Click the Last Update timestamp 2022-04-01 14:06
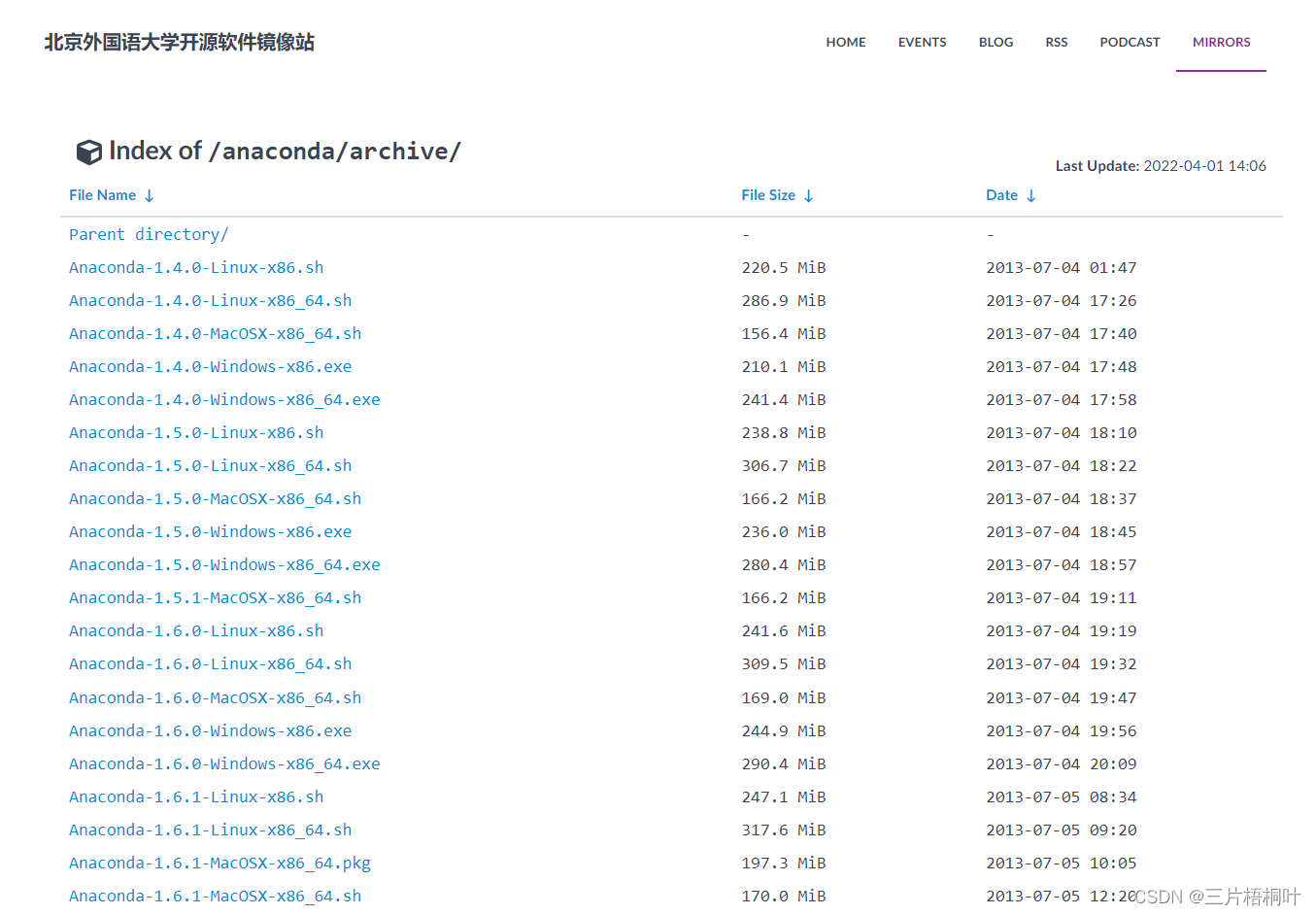The height and width of the screenshot is (915, 1316). (x=1204, y=166)
